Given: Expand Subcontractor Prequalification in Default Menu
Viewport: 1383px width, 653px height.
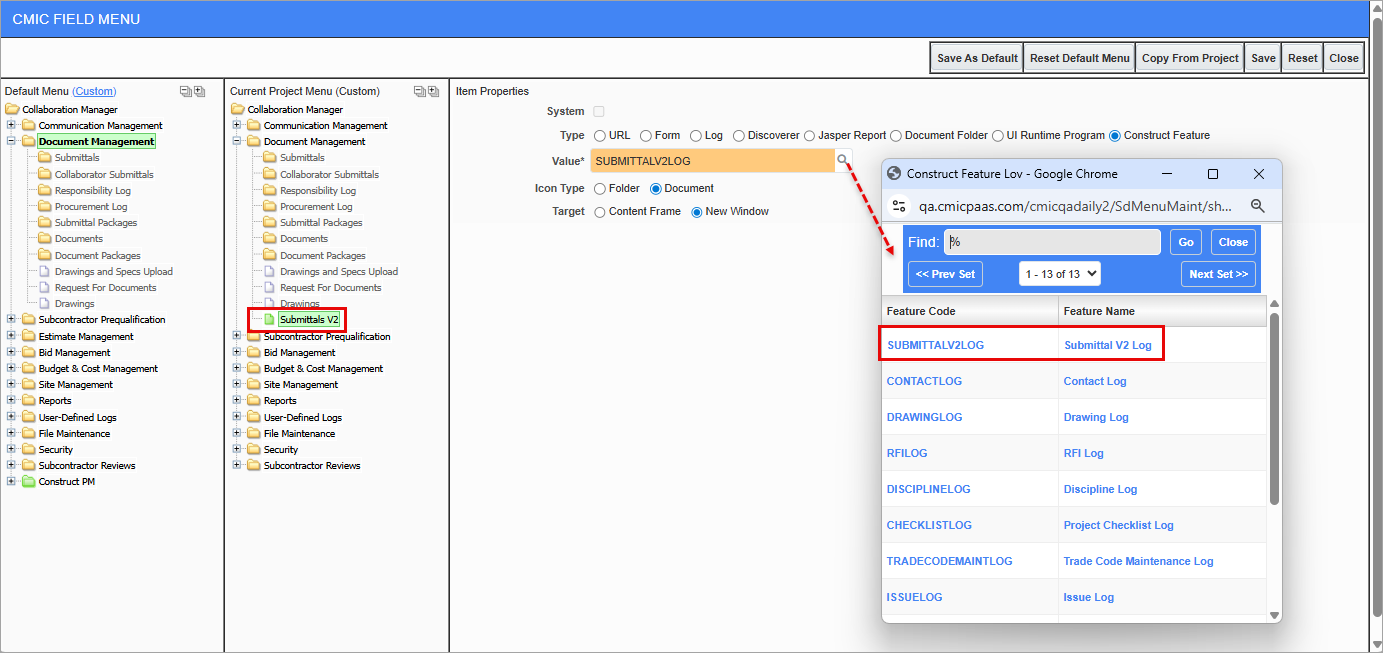Looking at the screenshot, I should [x=12, y=320].
